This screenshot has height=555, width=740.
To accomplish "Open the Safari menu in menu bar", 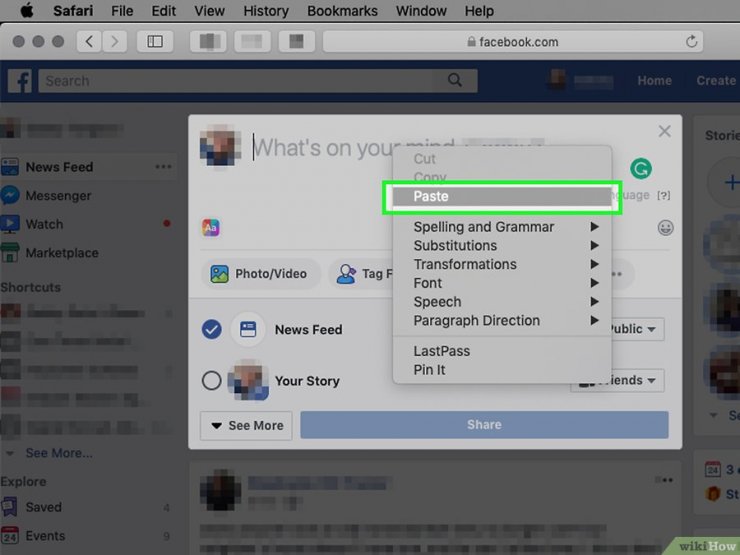I will (x=73, y=10).
